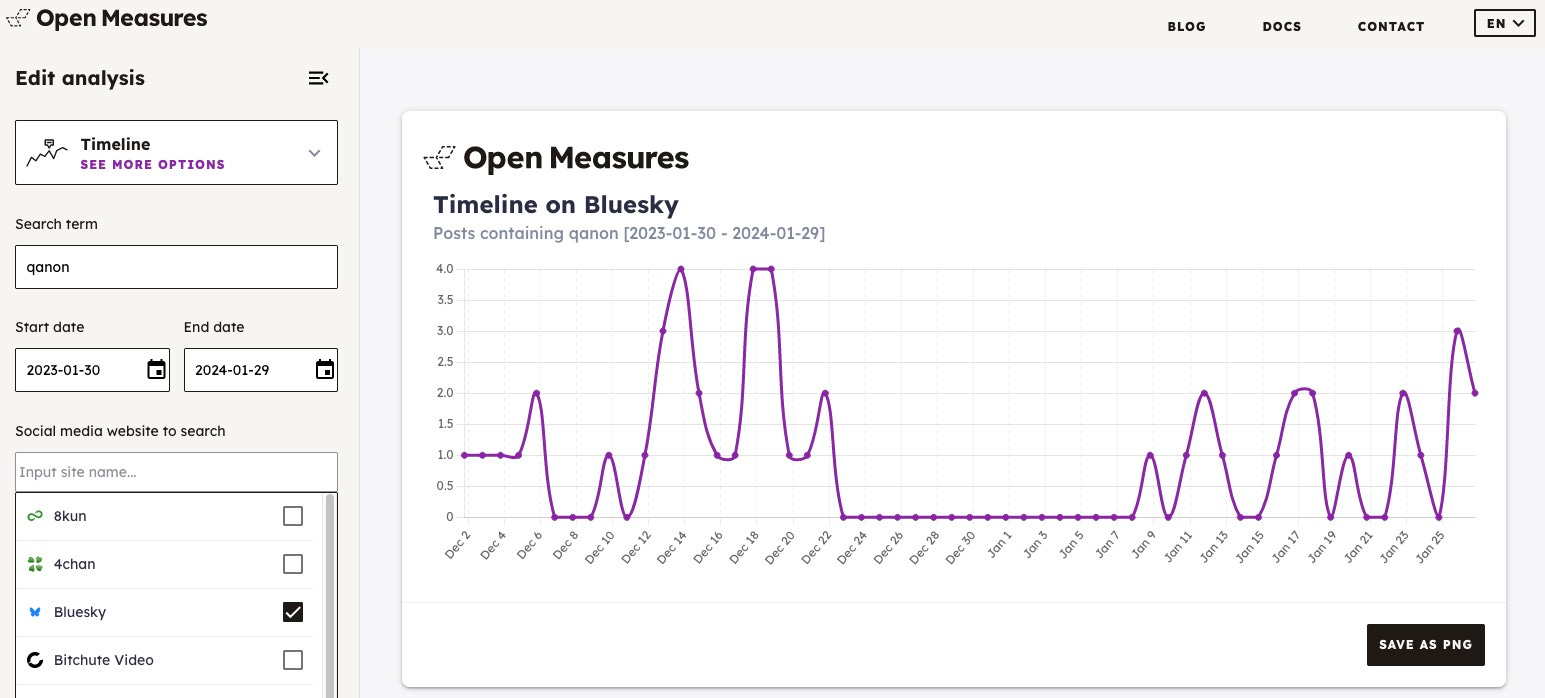Click the last data point on chart
Screen dimensions: 1545x698
tap(1475, 393)
